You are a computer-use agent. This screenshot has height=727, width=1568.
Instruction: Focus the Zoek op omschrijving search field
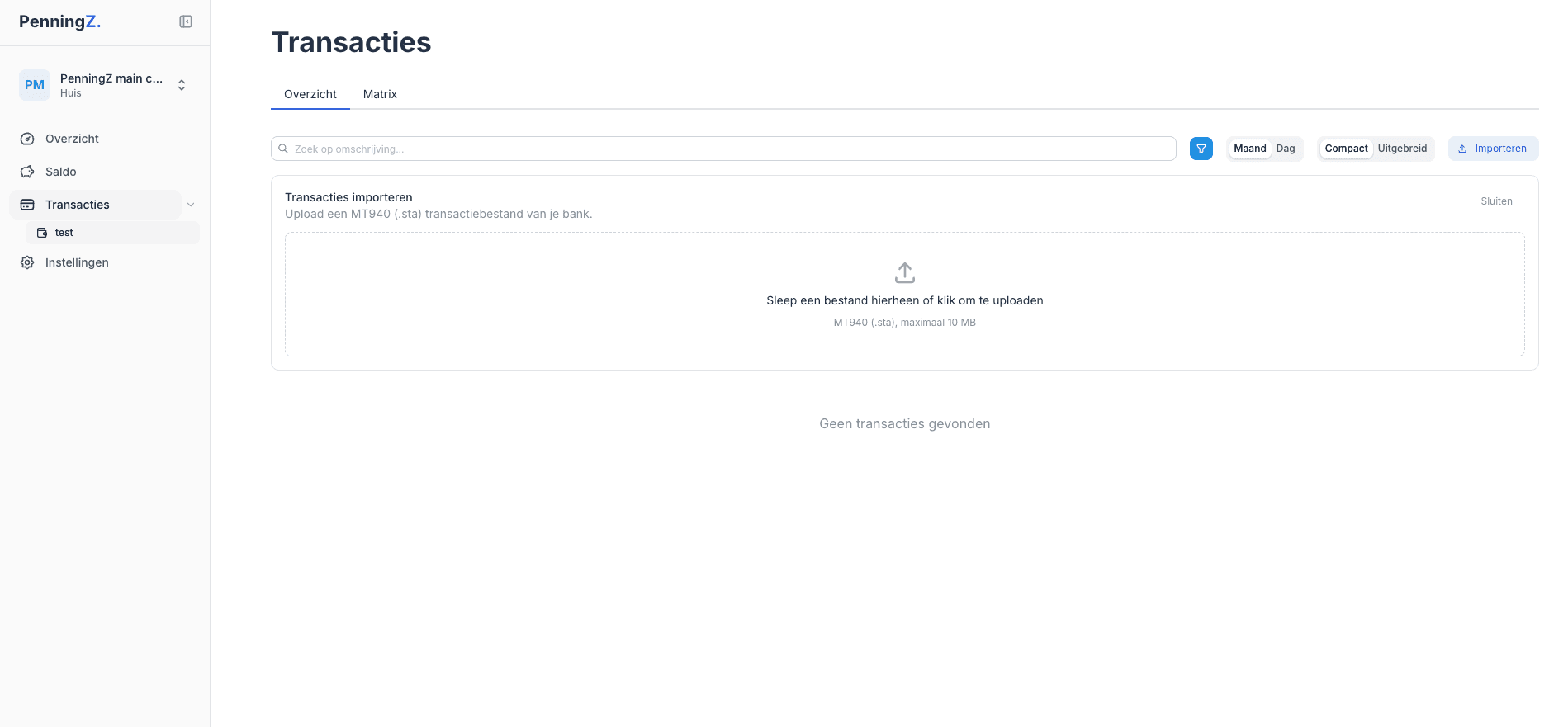(727, 149)
